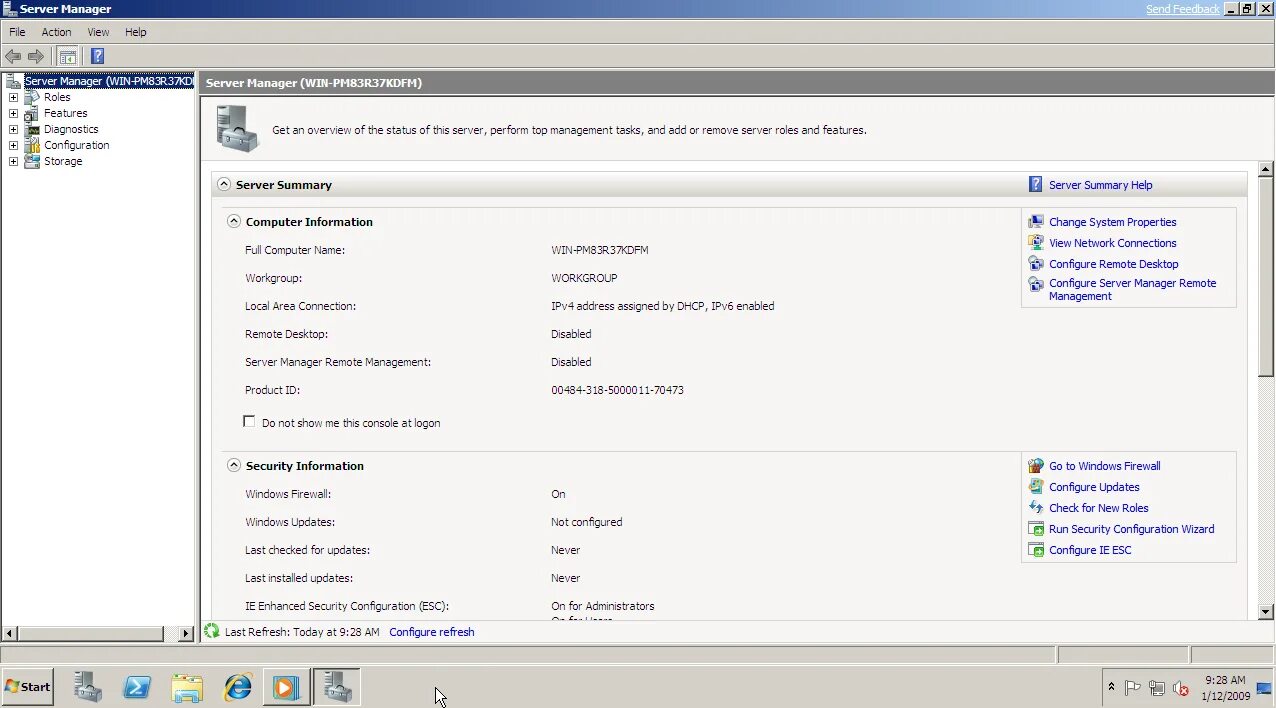Collapse the Server Summary section
The width and height of the screenshot is (1276, 708).
click(224, 184)
